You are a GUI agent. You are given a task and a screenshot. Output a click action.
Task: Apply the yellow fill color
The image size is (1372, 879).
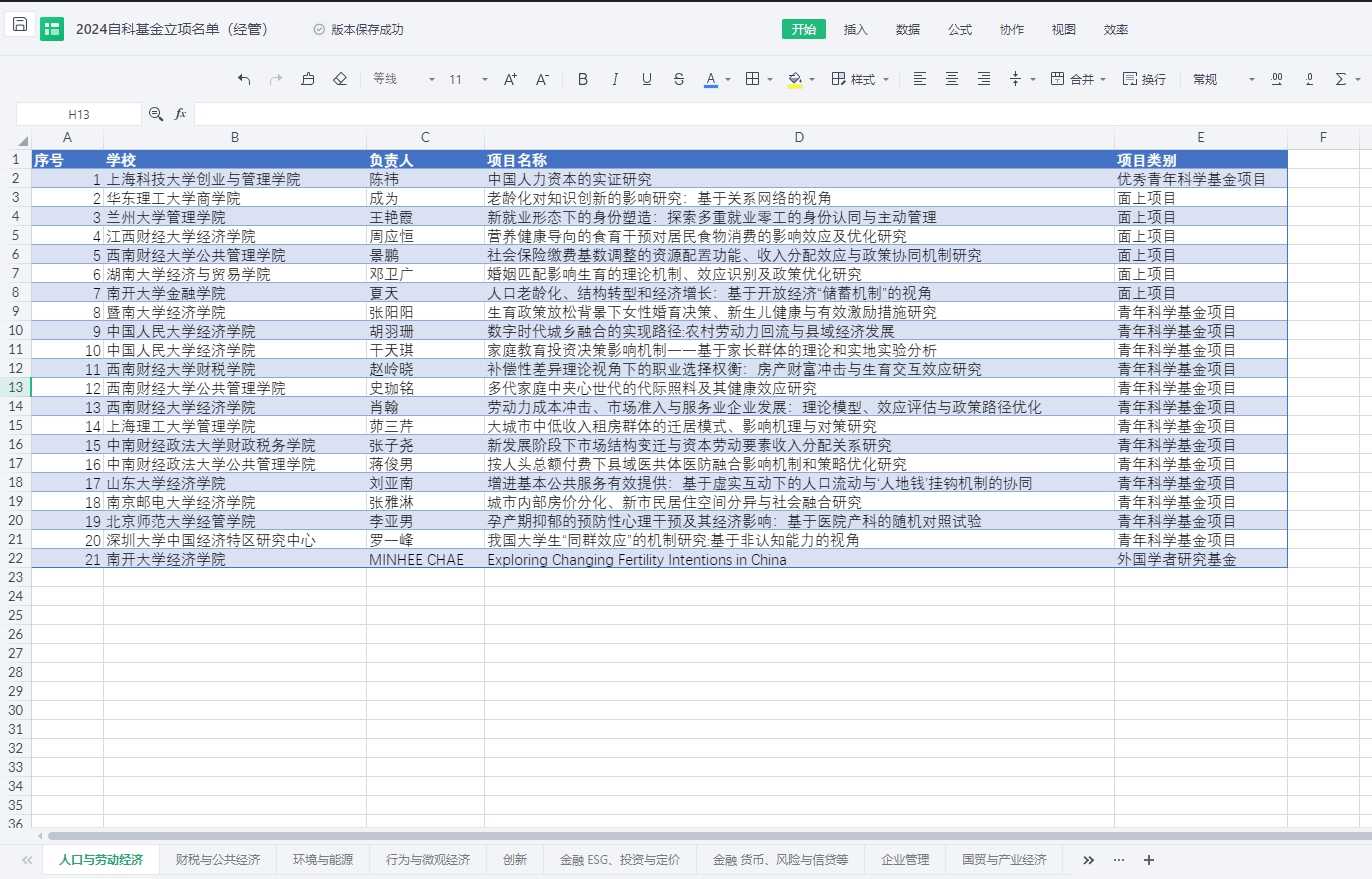796,79
